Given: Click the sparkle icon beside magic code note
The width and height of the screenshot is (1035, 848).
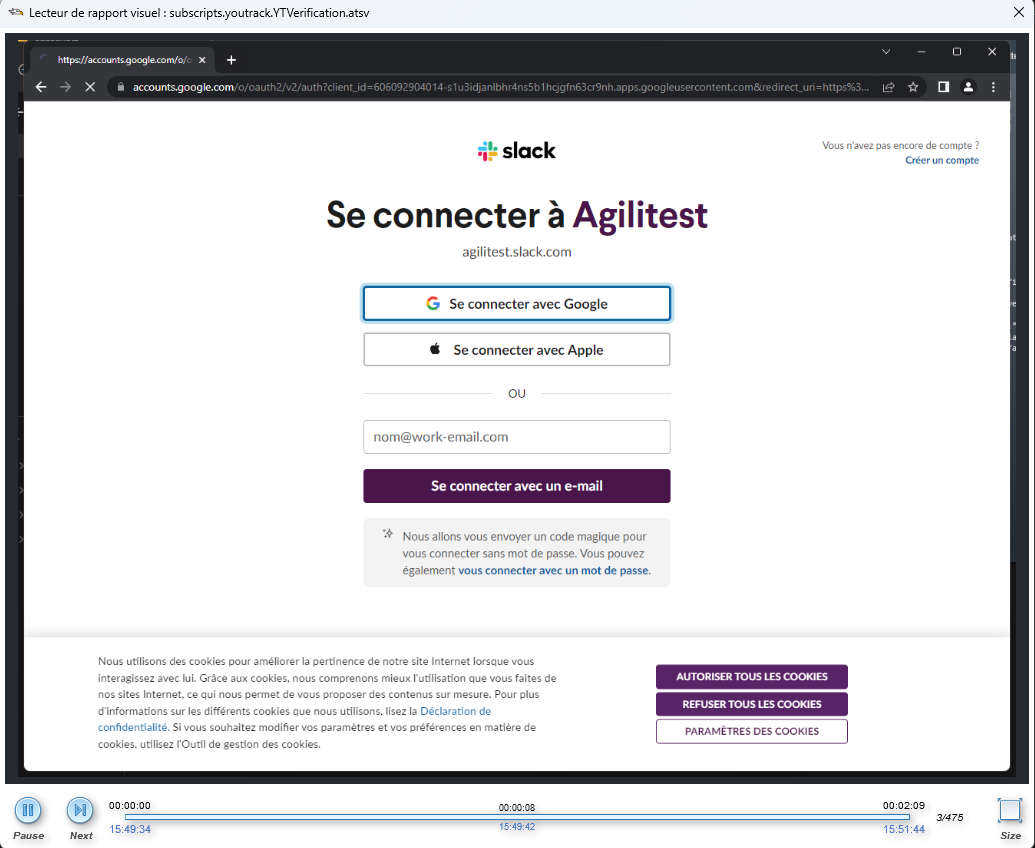Looking at the screenshot, I should [388, 534].
